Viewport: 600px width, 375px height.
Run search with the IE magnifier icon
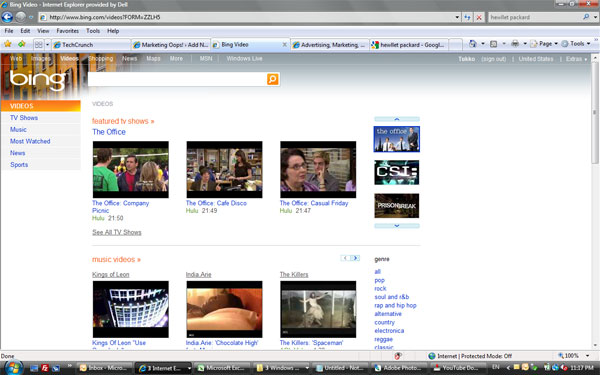pos(586,17)
